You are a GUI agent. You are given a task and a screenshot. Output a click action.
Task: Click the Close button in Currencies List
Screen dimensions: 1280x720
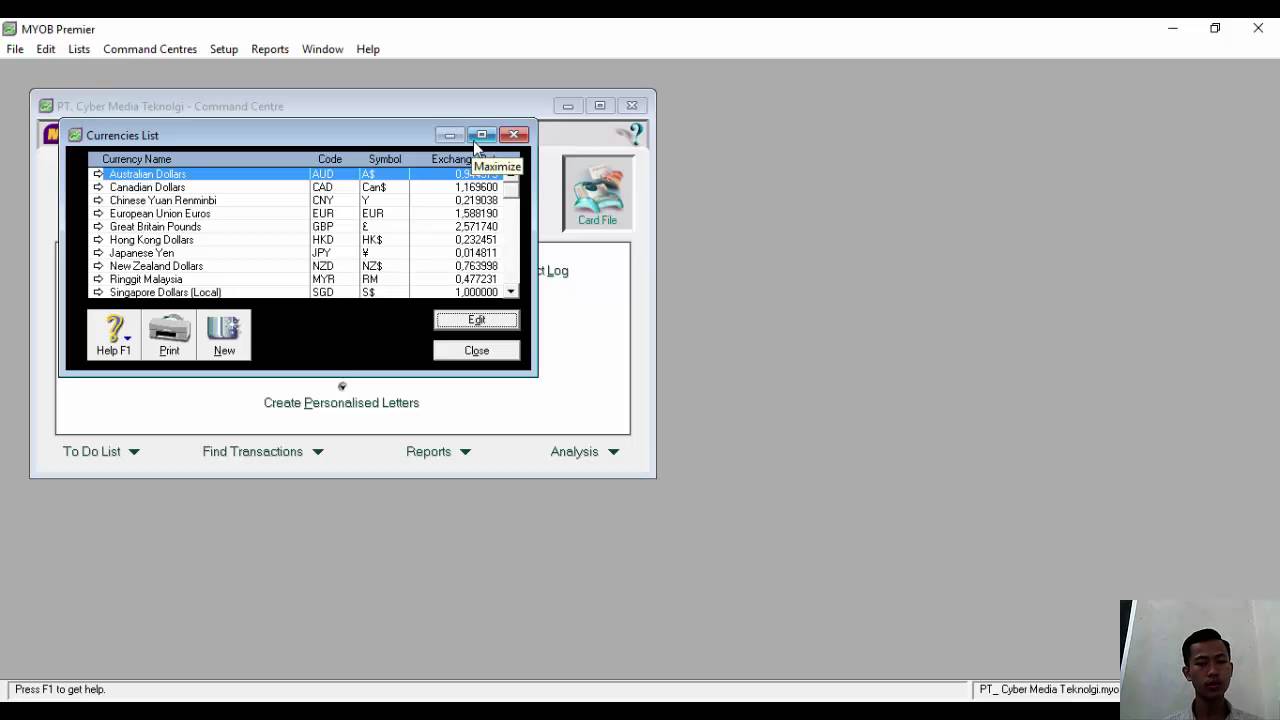click(x=477, y=351)
